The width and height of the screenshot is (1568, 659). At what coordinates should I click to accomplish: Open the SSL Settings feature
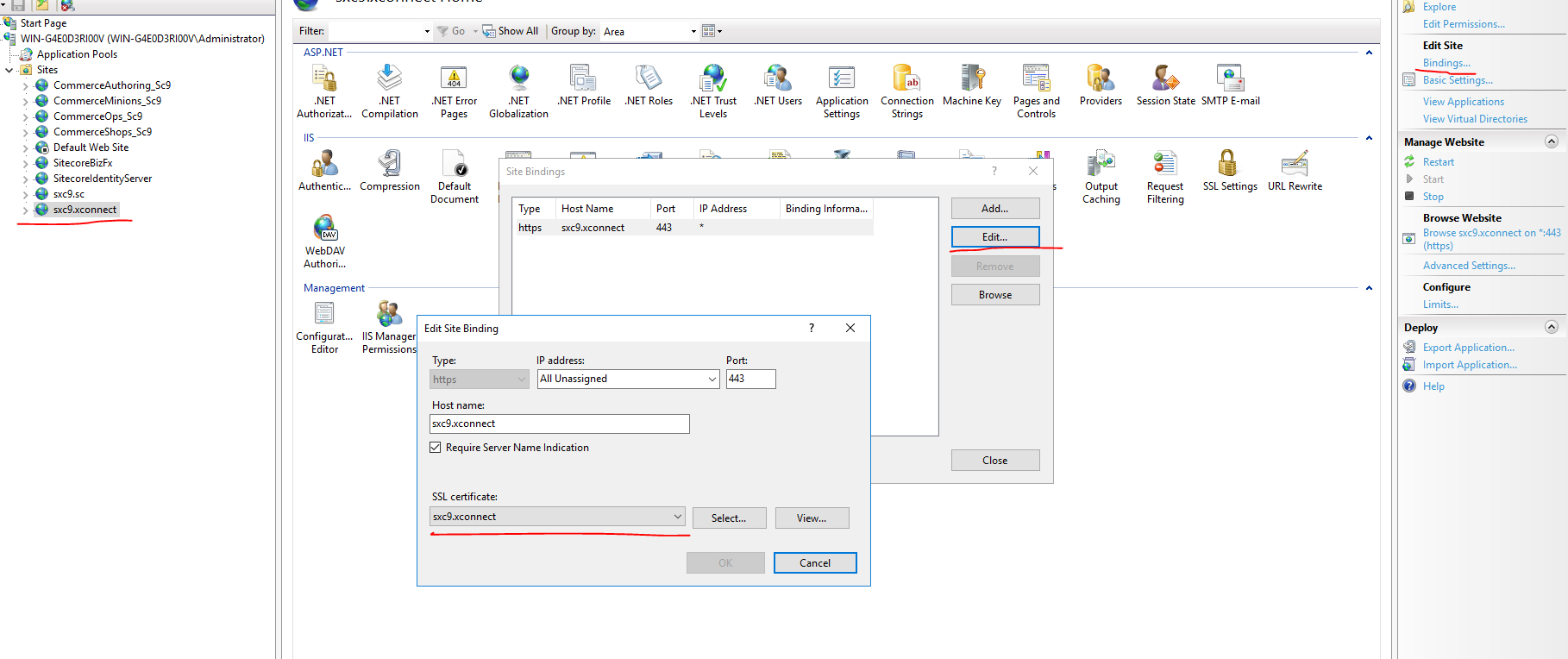[x=1230, y=171]
